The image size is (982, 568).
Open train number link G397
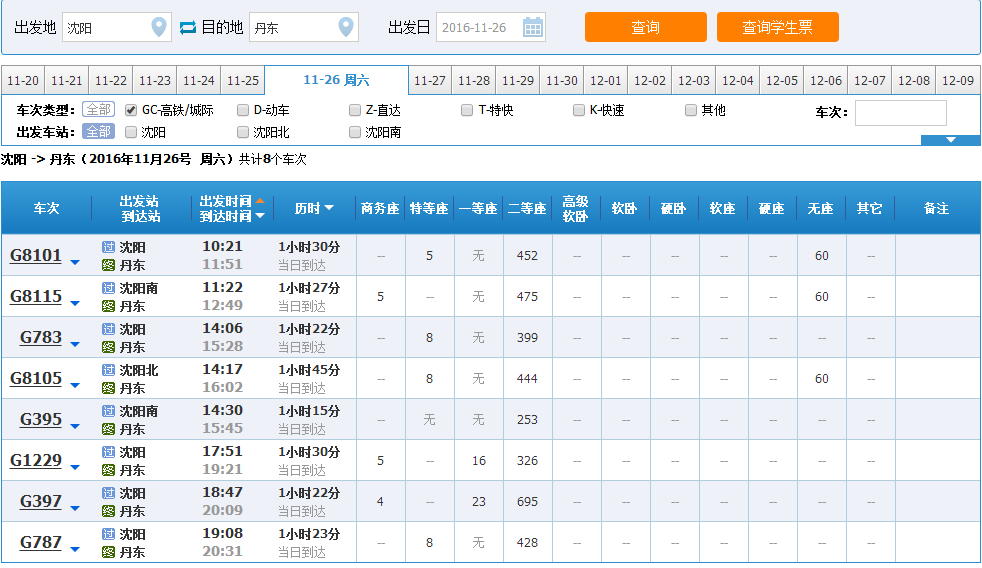pos(41,502)
